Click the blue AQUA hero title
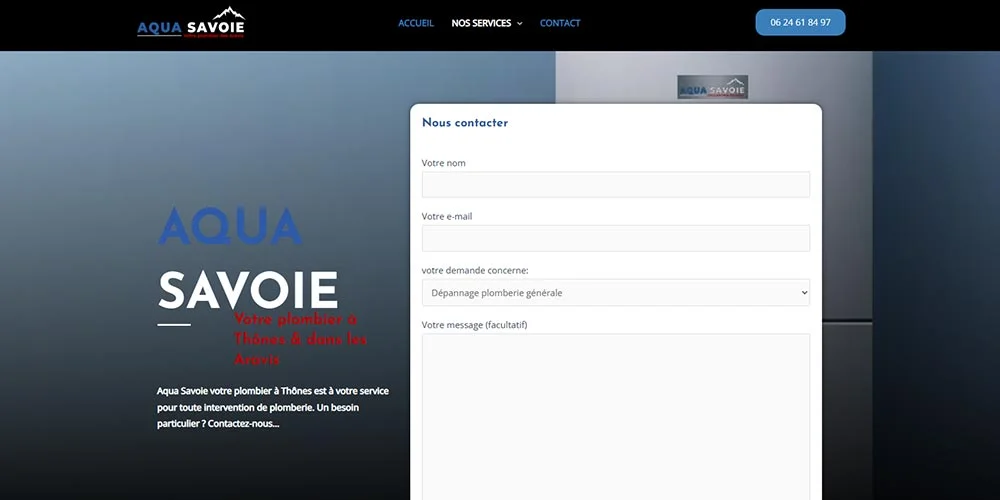The image size is (1000, 500). tap(230, 227)
